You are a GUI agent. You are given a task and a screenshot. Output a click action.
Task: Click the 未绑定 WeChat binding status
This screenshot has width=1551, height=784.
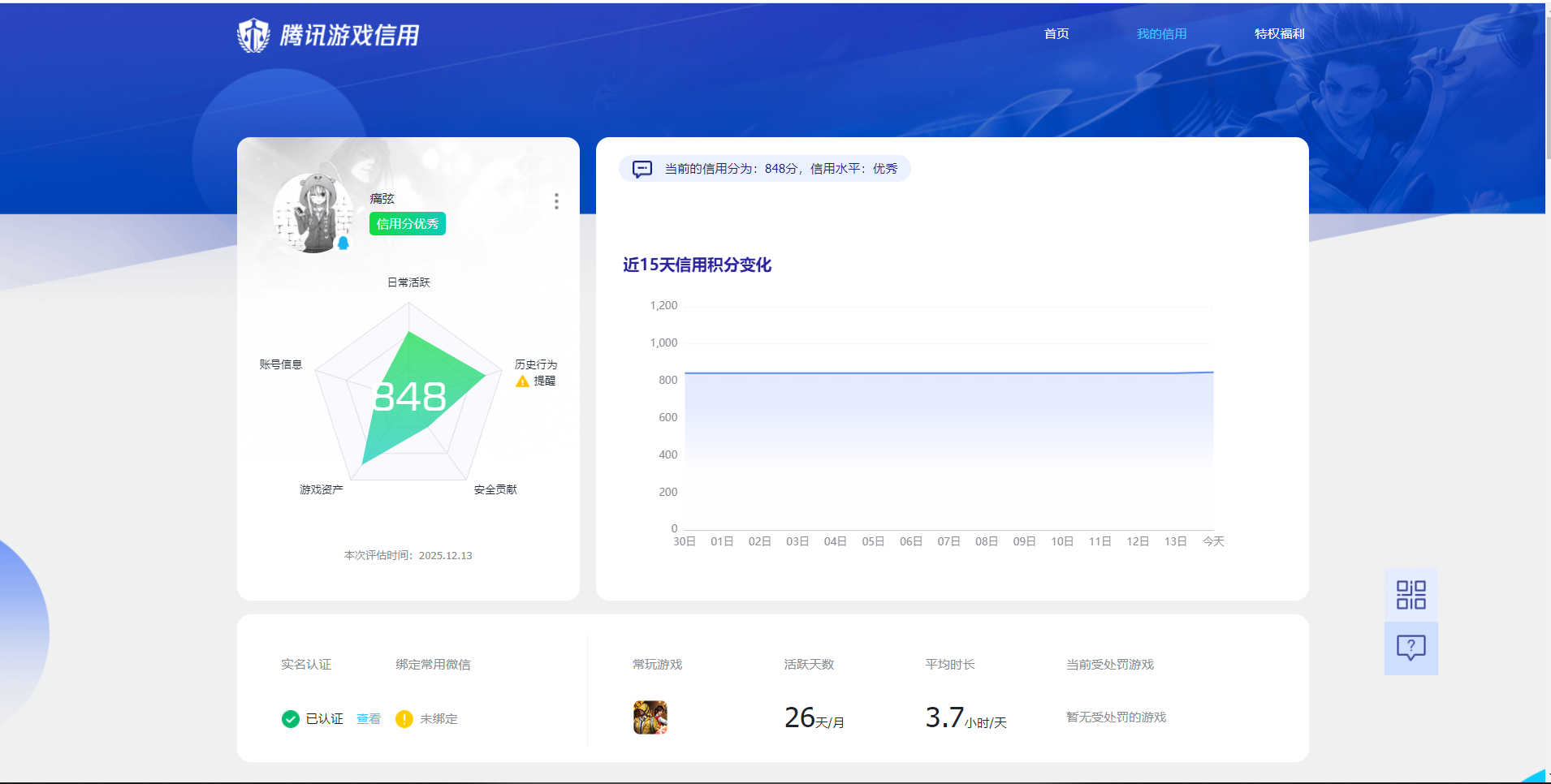pos(439,719)
